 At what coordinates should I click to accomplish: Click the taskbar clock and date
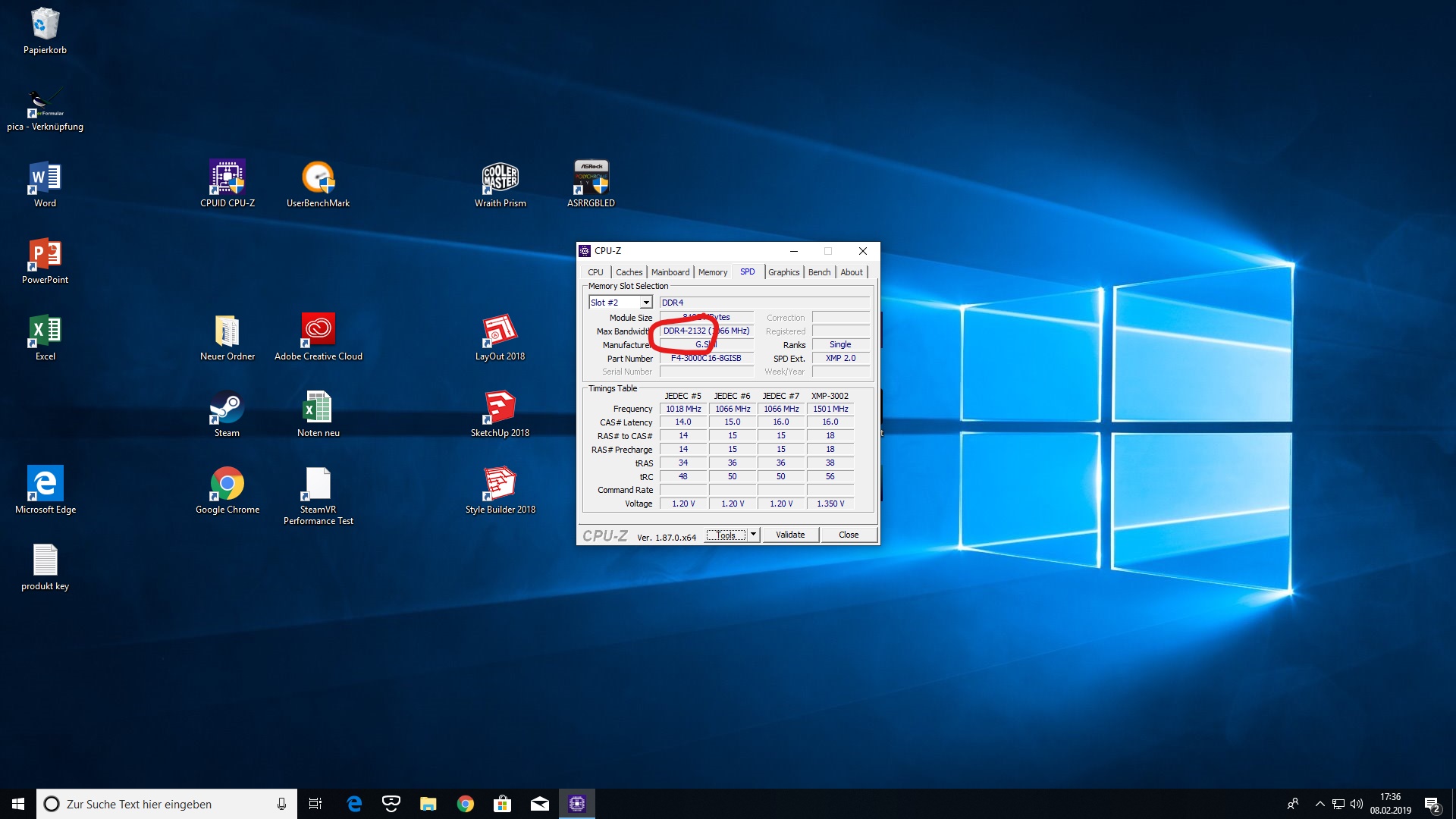point(1390,804)
